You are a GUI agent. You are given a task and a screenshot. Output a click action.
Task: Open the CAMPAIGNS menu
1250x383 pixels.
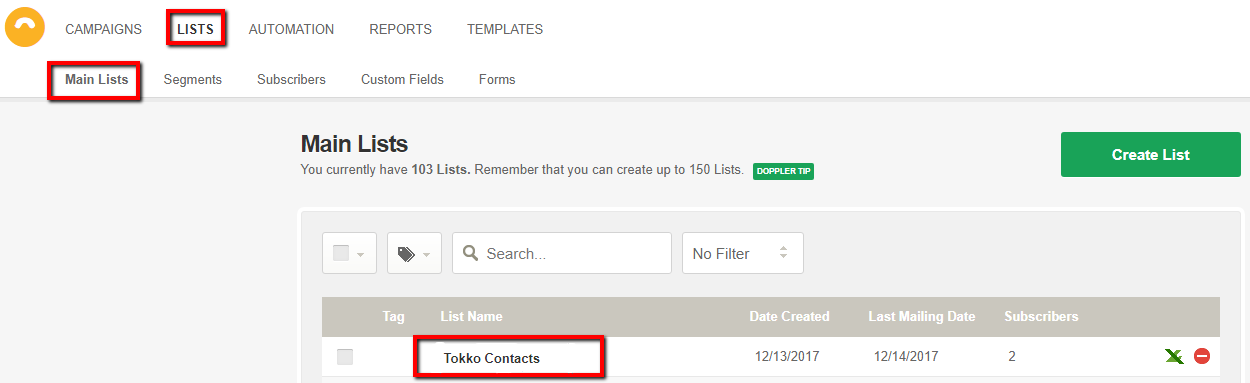[104, 29]
